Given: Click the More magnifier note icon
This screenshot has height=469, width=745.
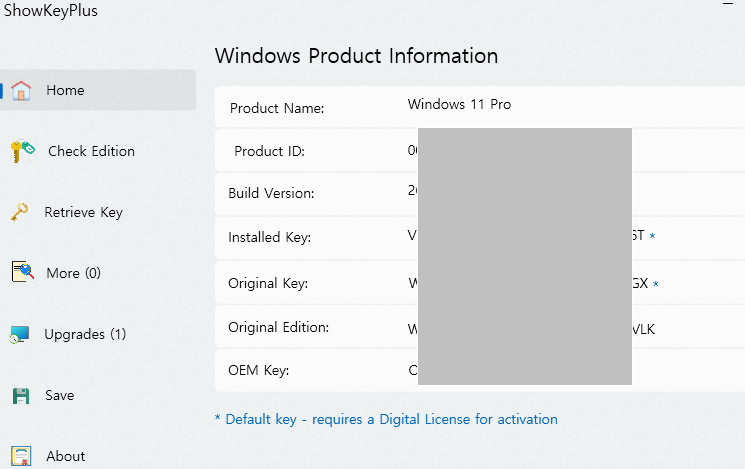Looking at the screenshot, I should tap(23, 272).
